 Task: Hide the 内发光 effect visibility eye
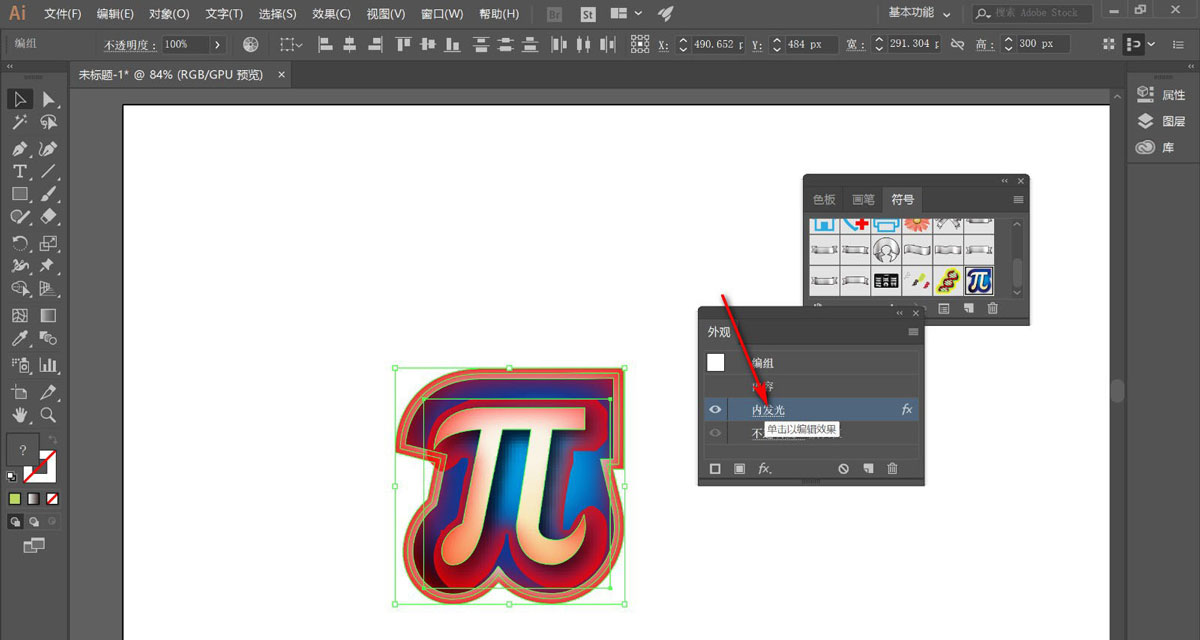[x=715, y=409]
